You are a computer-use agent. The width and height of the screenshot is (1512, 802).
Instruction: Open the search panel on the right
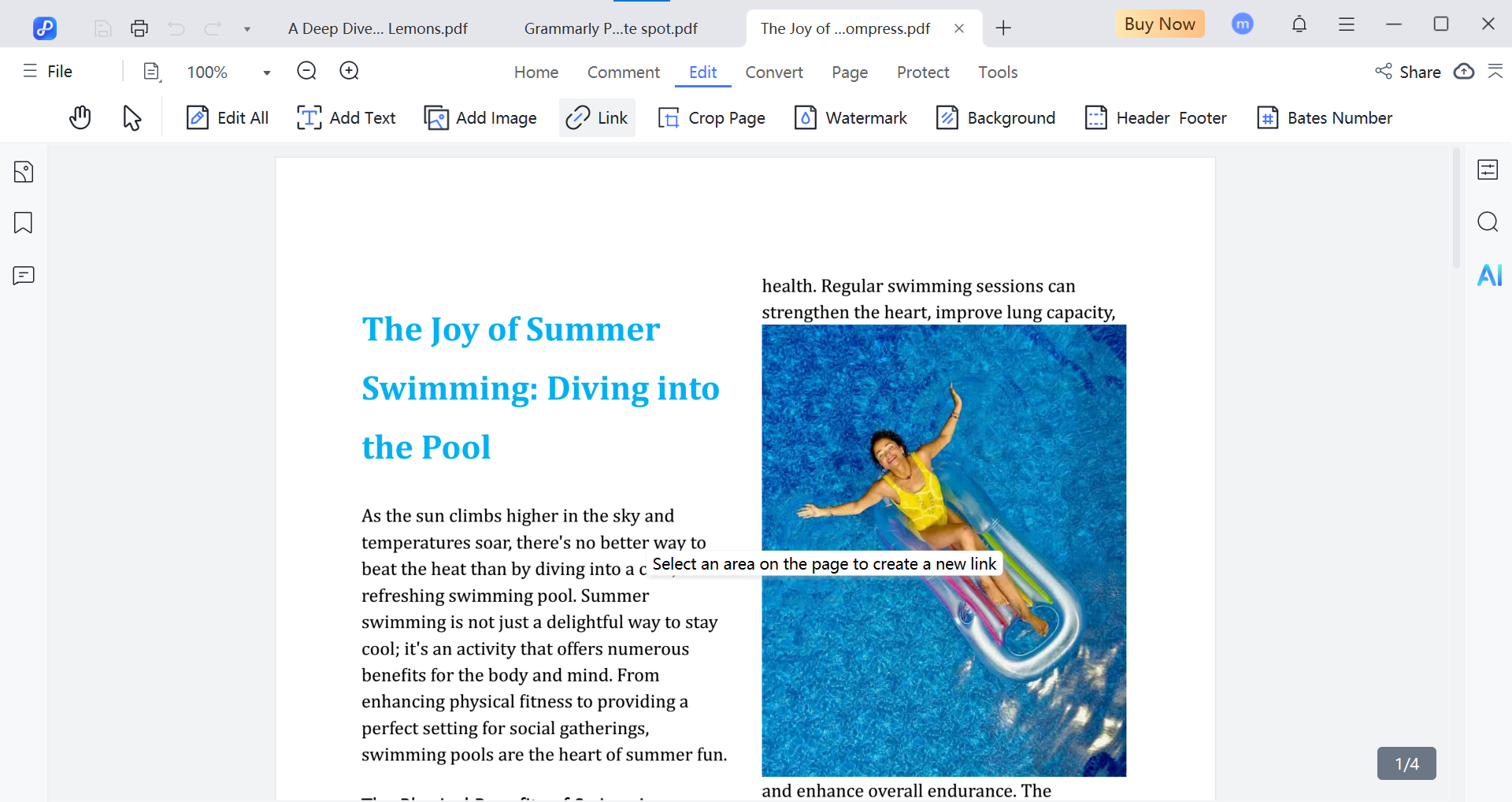pyautogui.click(x=1488, y=222)
